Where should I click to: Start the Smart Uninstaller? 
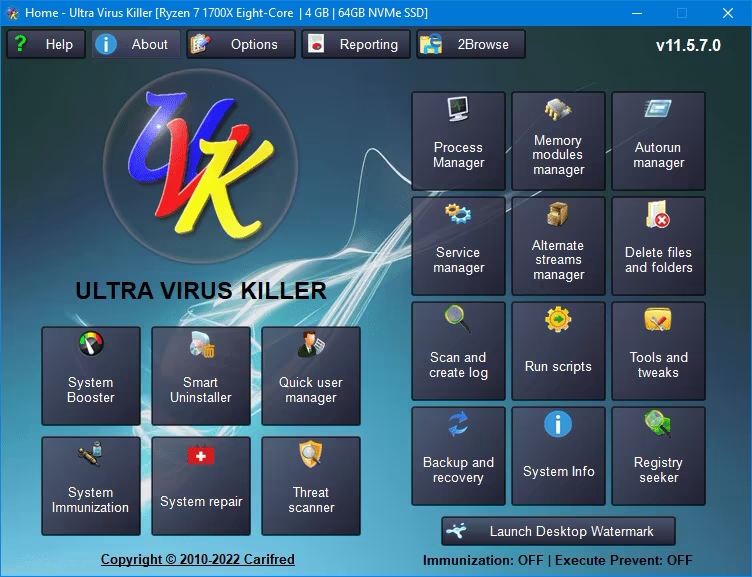[x=201, y=375]
